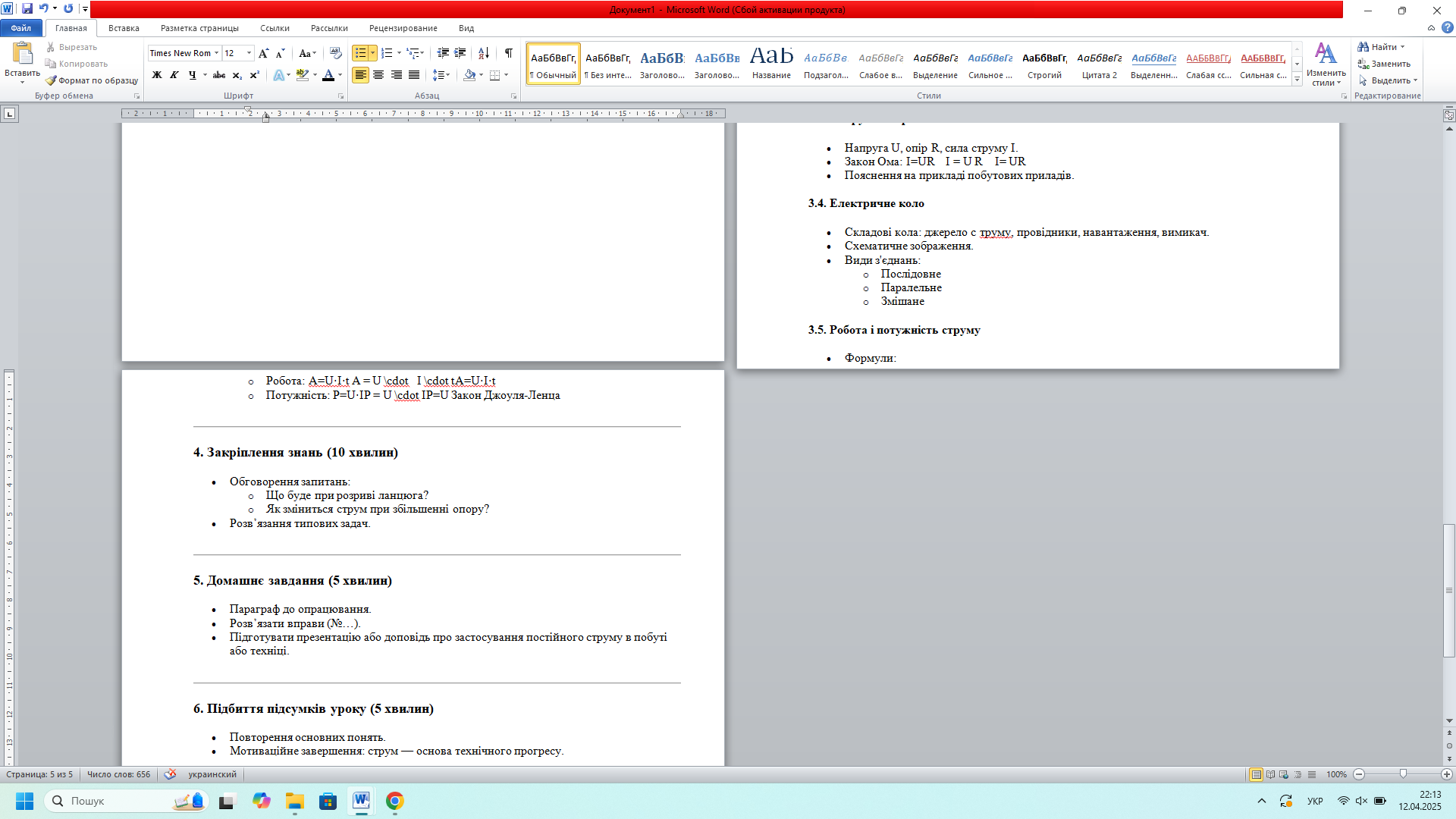Viewport: 1456px width, 819px height.
Task: Click the language indicator украинский
Action: pos(212,774)
